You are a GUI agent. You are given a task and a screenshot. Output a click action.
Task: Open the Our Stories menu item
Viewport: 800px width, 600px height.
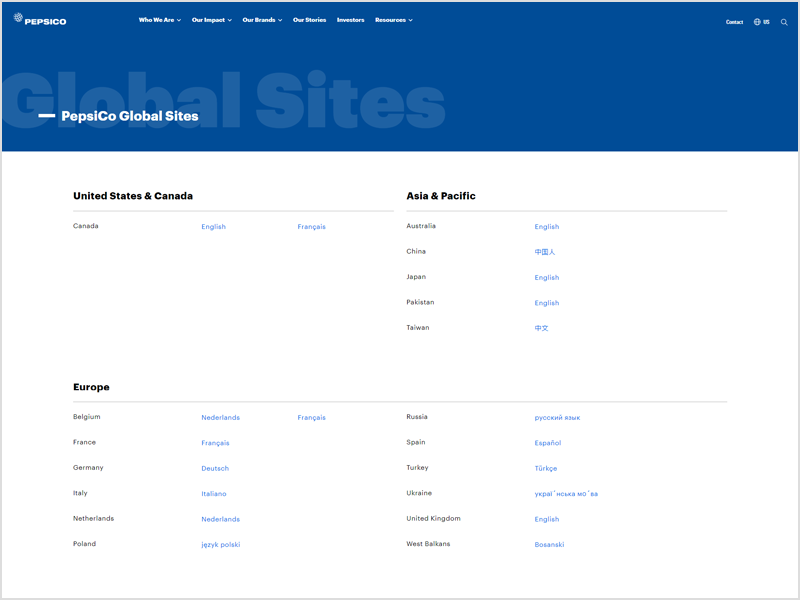(x=309, y=20)
